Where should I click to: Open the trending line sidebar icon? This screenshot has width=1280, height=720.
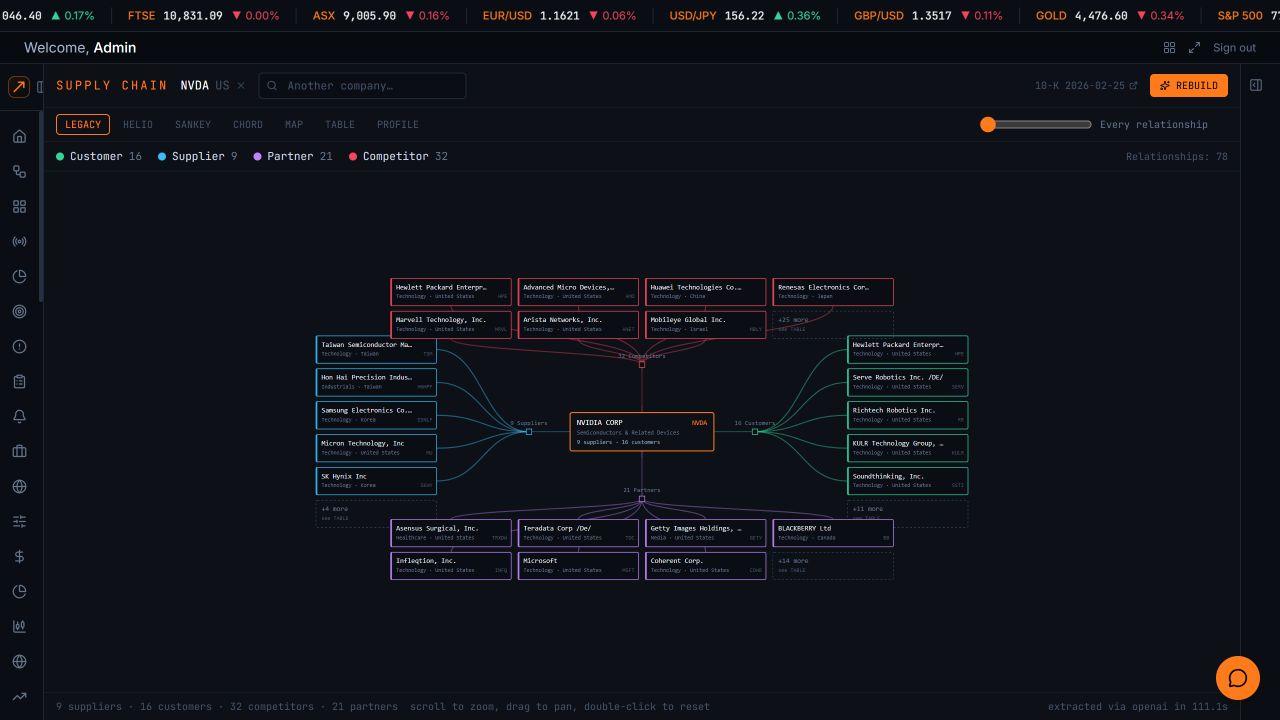[x=19, y=696]
